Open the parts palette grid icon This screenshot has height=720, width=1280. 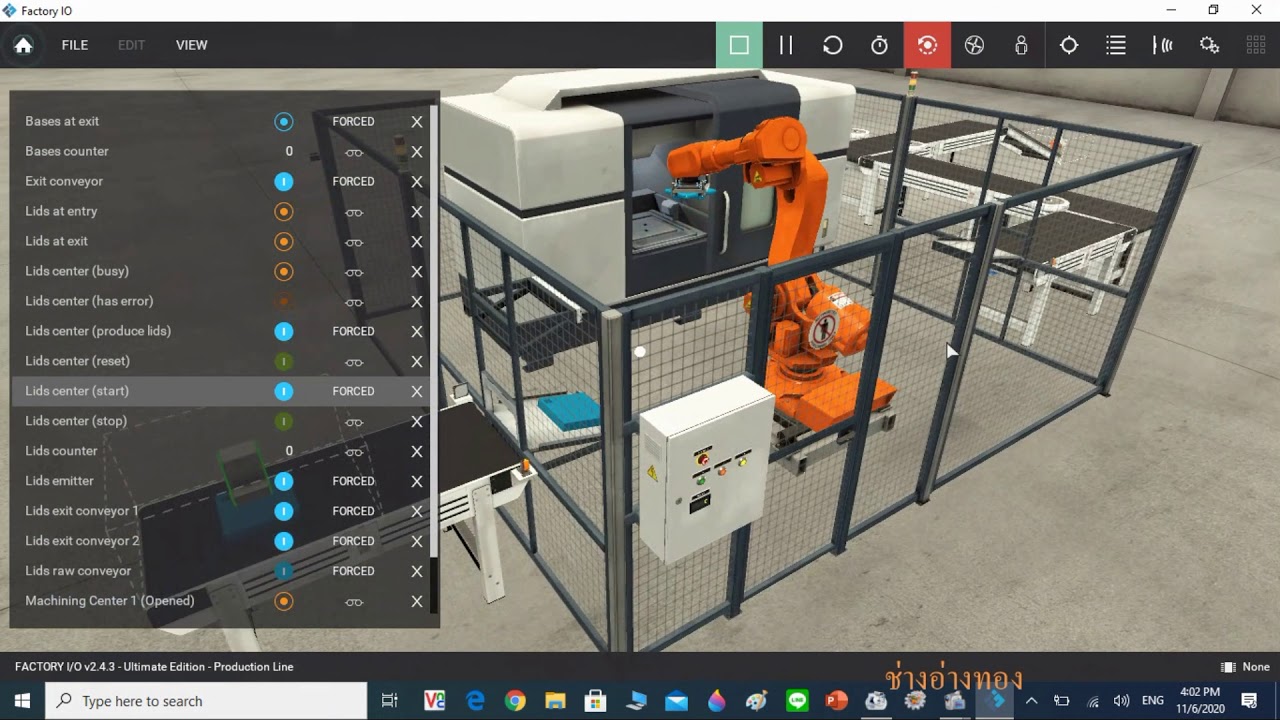(1256, 45)
